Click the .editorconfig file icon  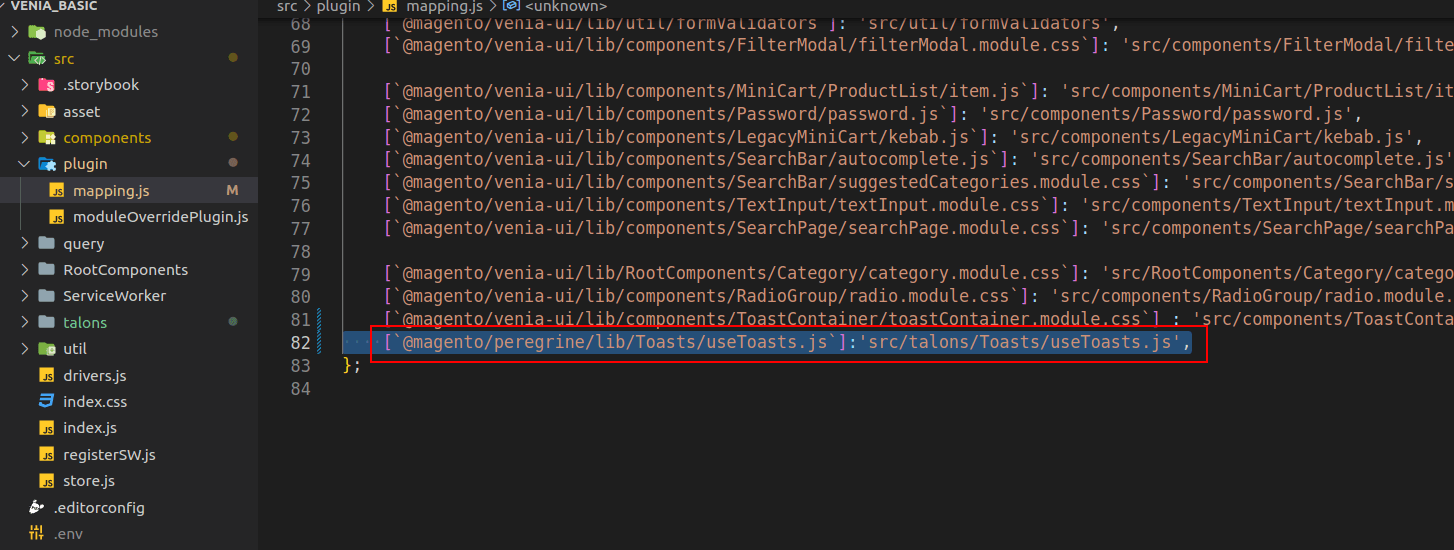[x=36, y=508]
